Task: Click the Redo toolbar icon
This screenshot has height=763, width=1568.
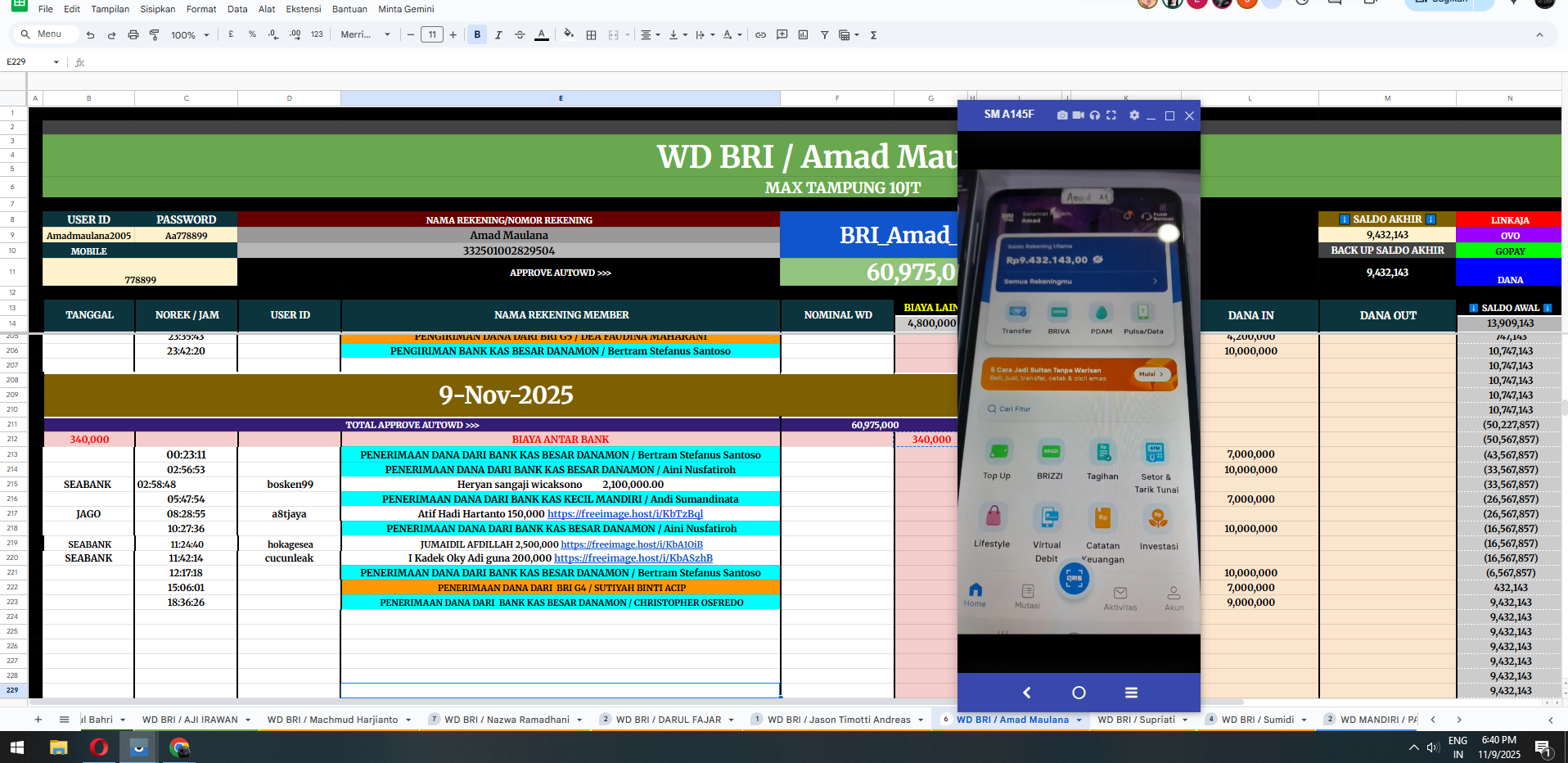Action: (x=111, y=35)
